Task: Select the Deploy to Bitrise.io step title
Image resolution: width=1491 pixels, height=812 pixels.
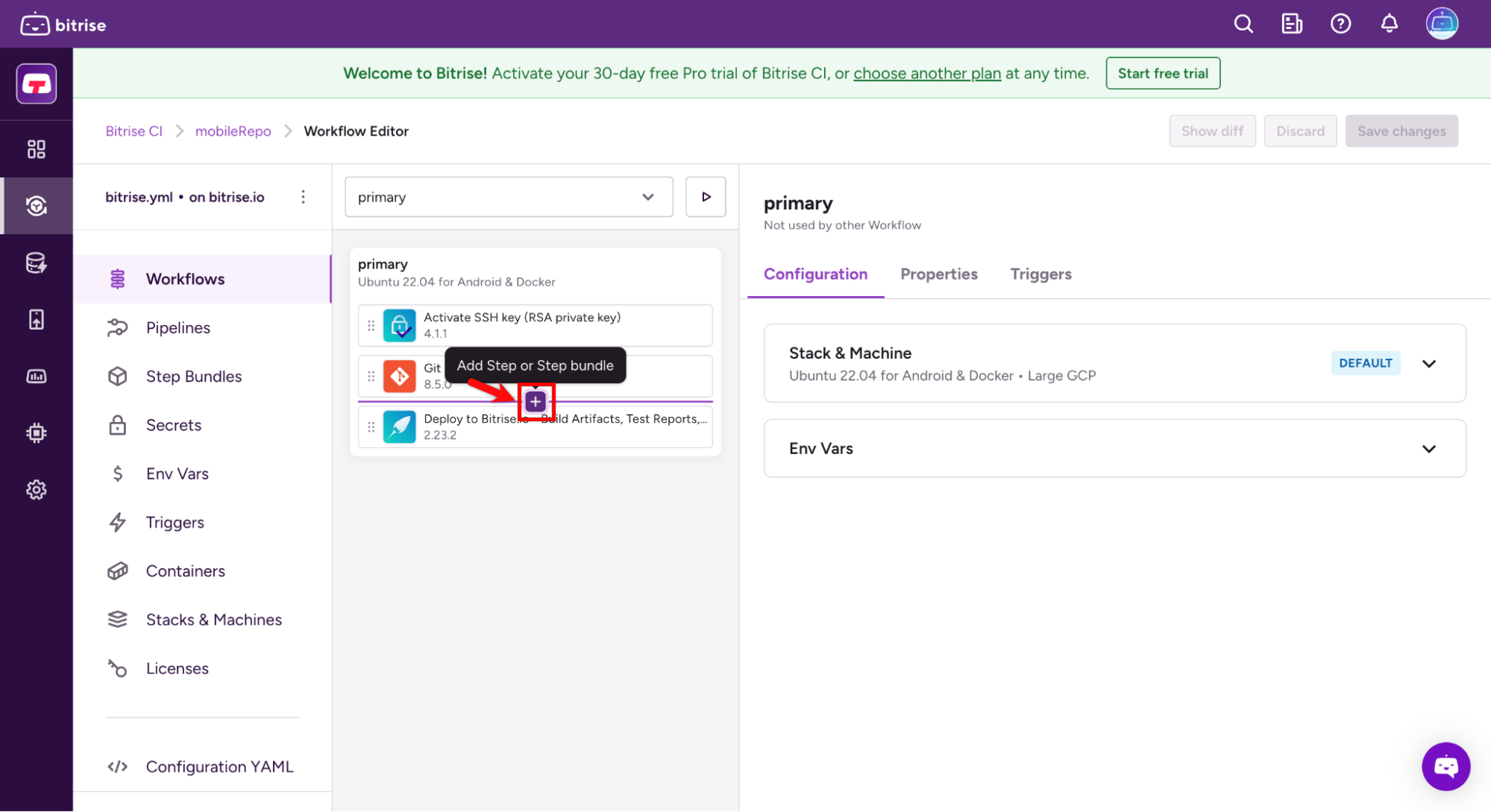Action: tap(565, 419)
